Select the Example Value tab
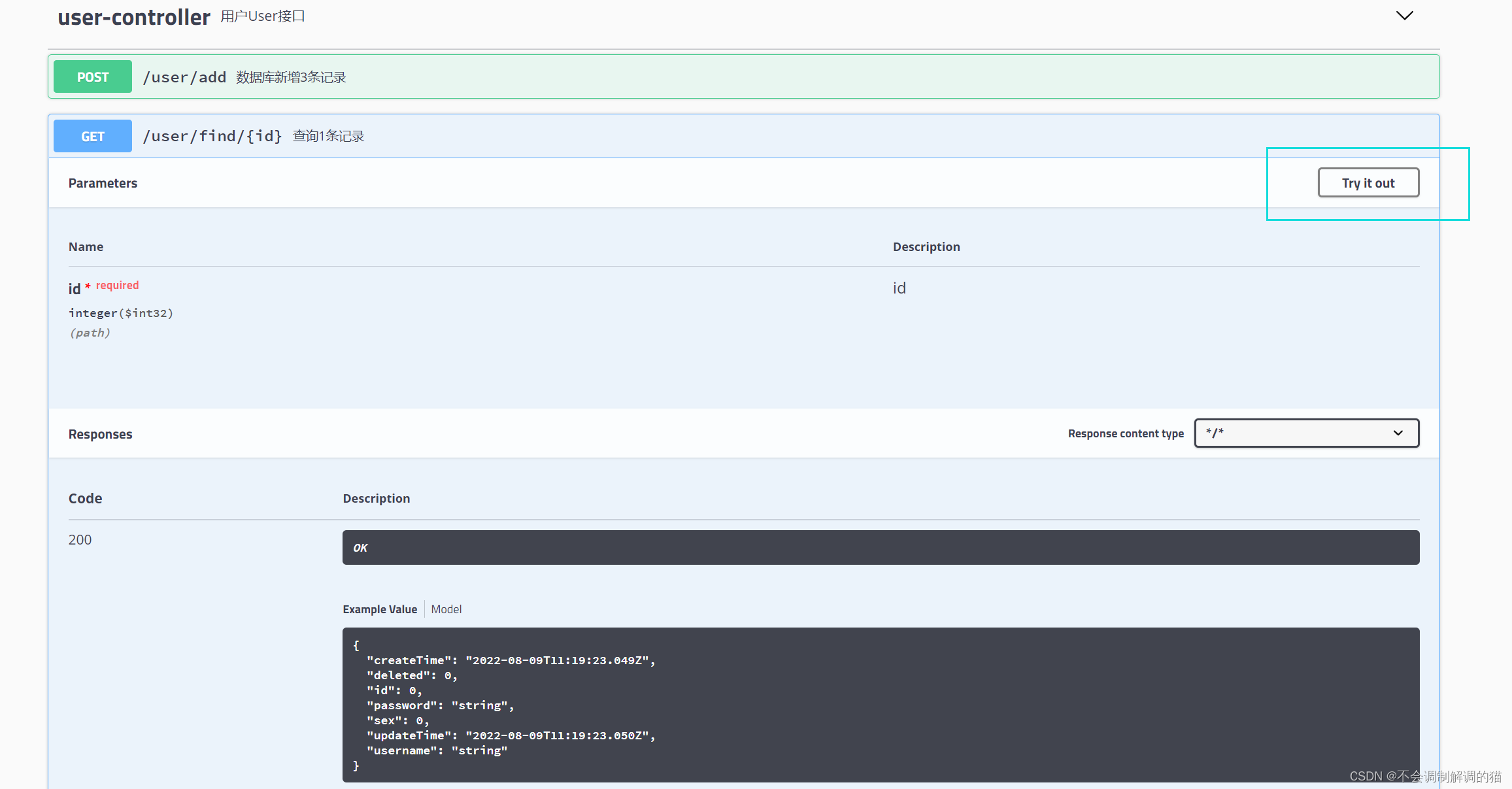The height and width of the screenshot is (789, 1512). pos(380,609)
